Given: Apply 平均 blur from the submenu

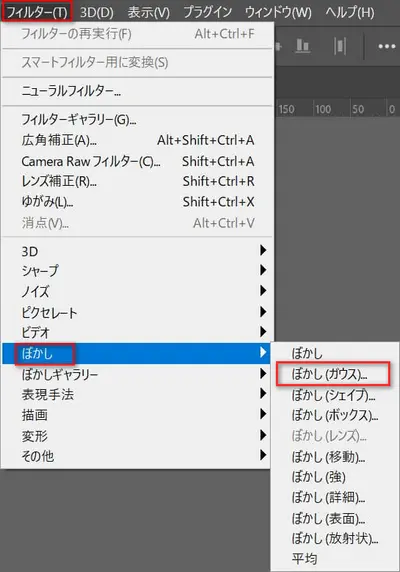Looking at the screenshot, I should 335,559.
